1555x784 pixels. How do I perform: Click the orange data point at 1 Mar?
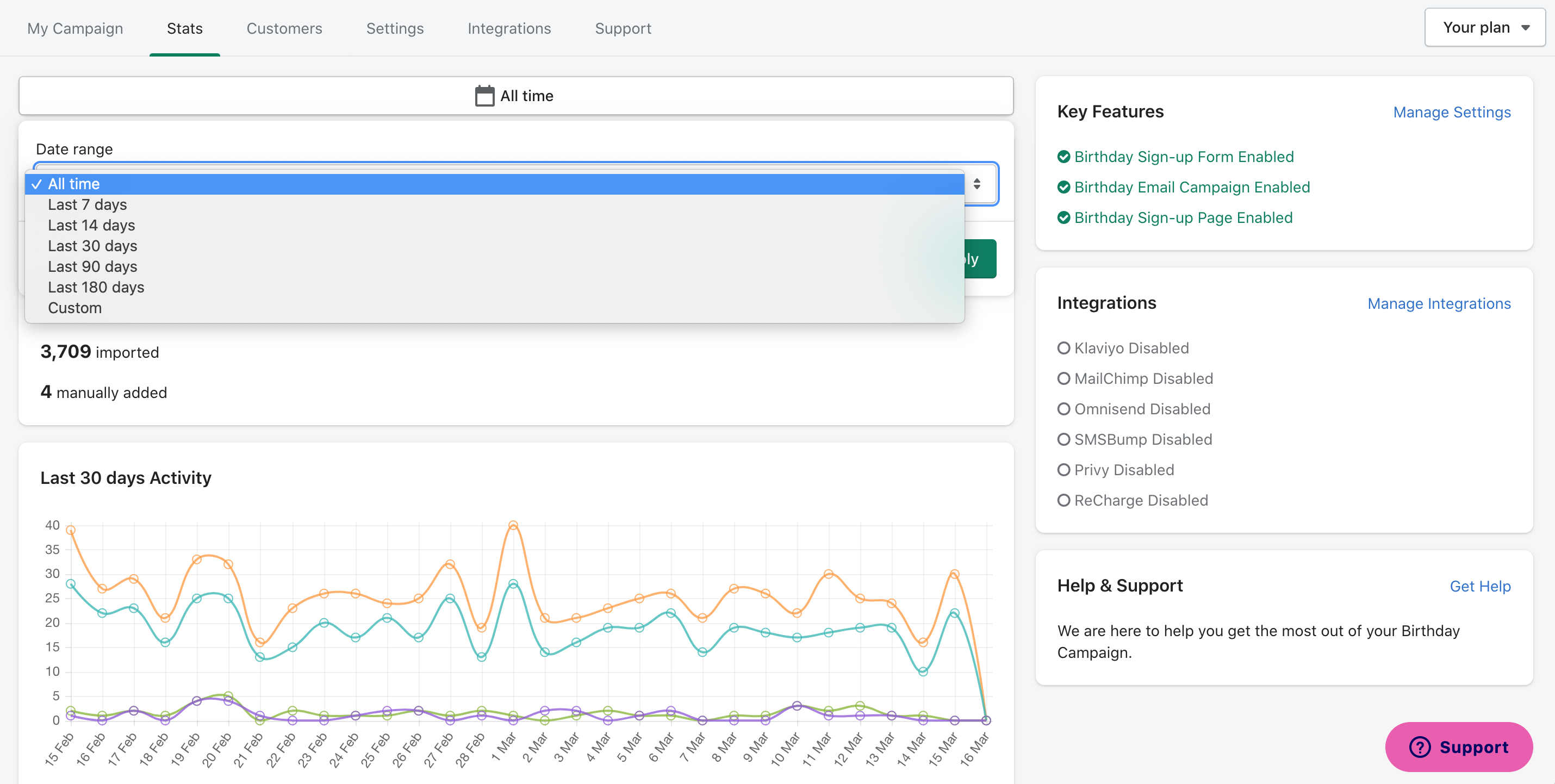click(513, 525)
